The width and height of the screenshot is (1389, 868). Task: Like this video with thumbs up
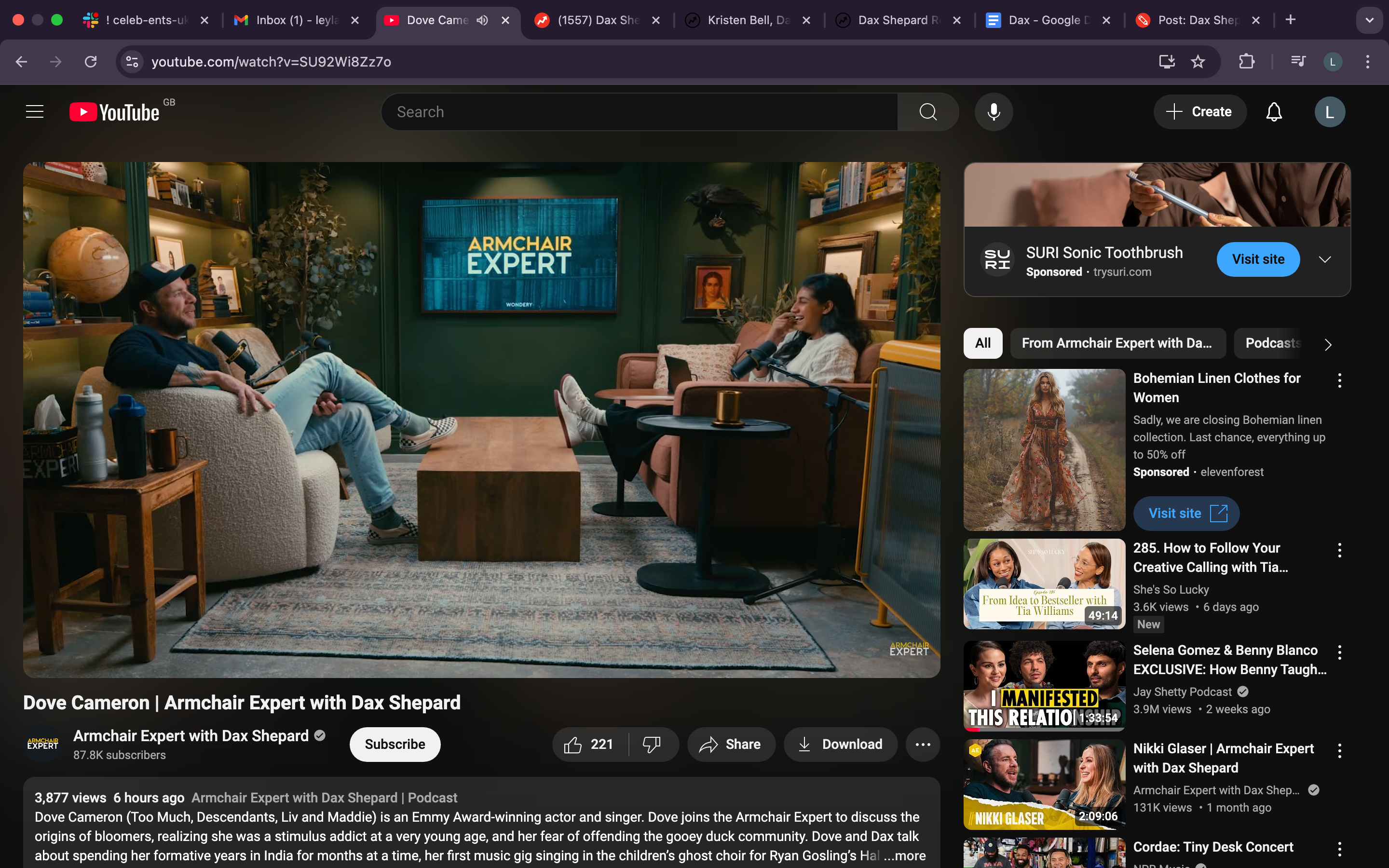point(590,745)
